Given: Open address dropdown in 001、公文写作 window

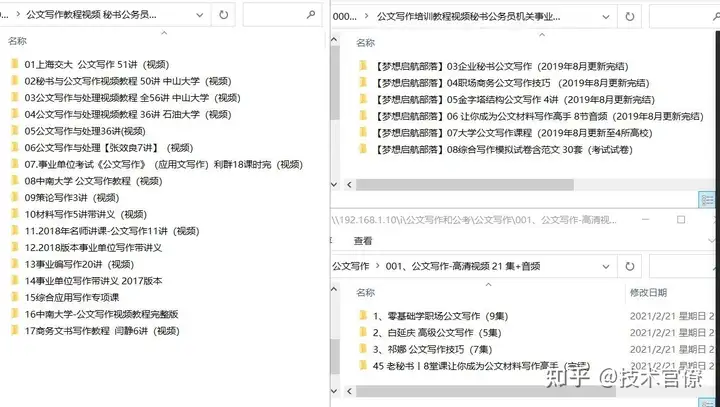Looking at the screenshot, I should coord(606,266).
